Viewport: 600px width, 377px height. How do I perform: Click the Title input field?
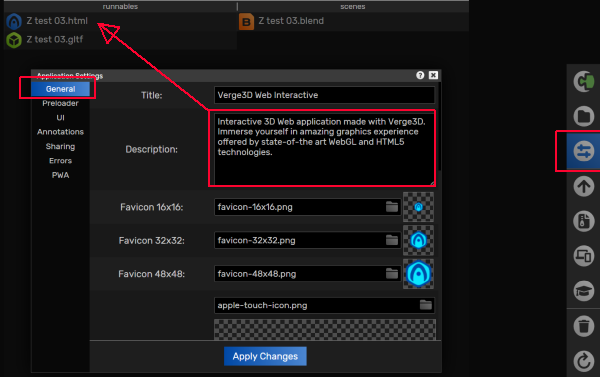click(324, 95)
